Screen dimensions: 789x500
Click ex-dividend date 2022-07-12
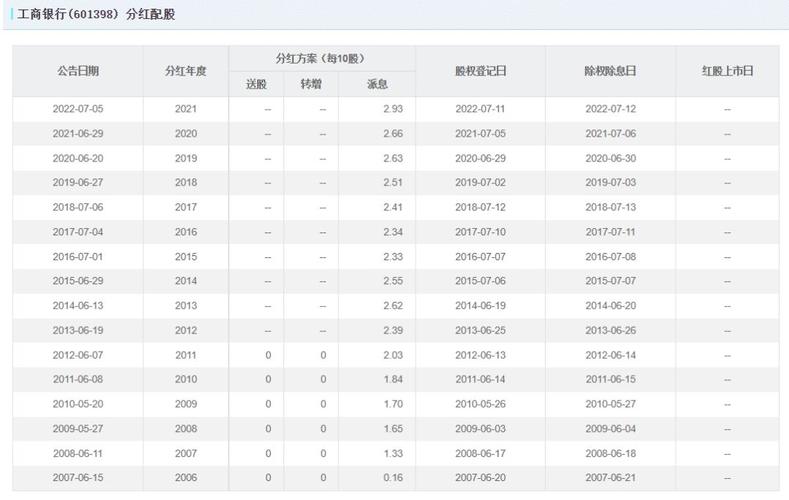coord(610,109)
